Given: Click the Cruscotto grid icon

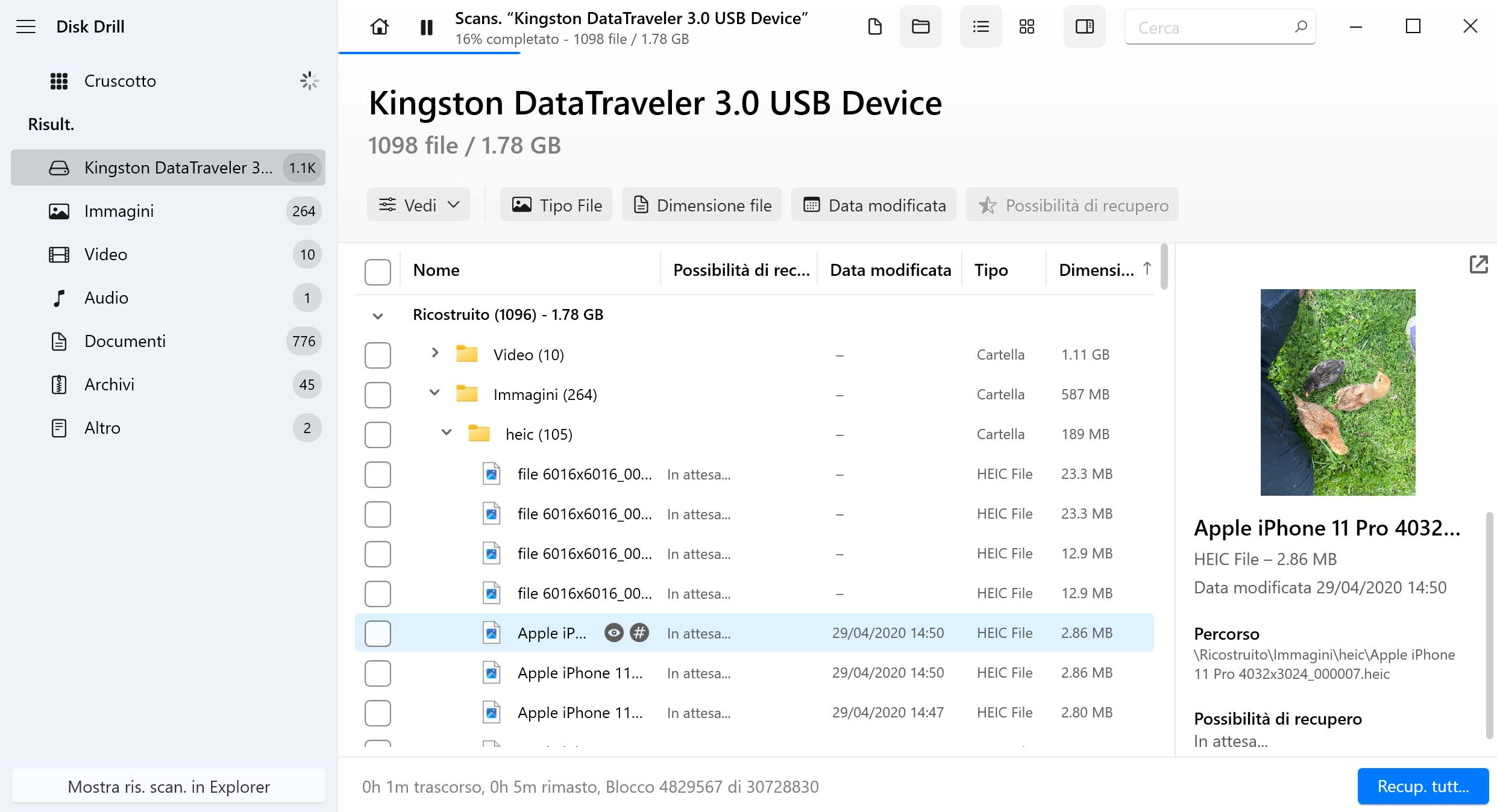Looking at the screenshot, I should click(59, 81).
